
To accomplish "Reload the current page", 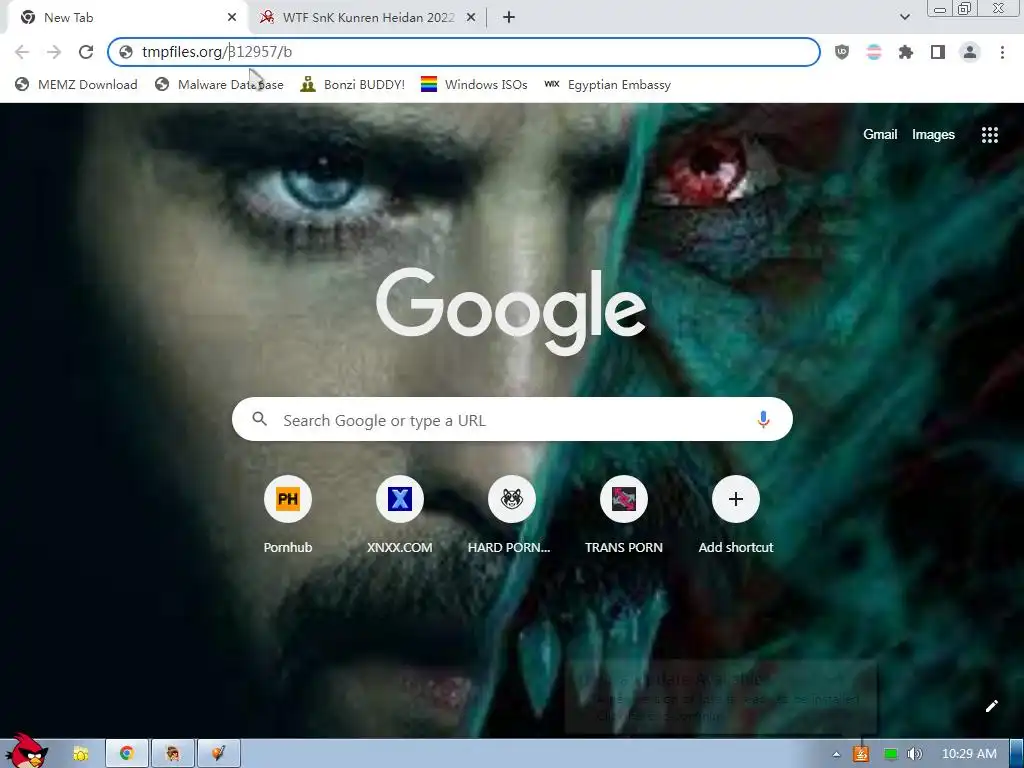I will pyautogui.click(x=86, y=52).
